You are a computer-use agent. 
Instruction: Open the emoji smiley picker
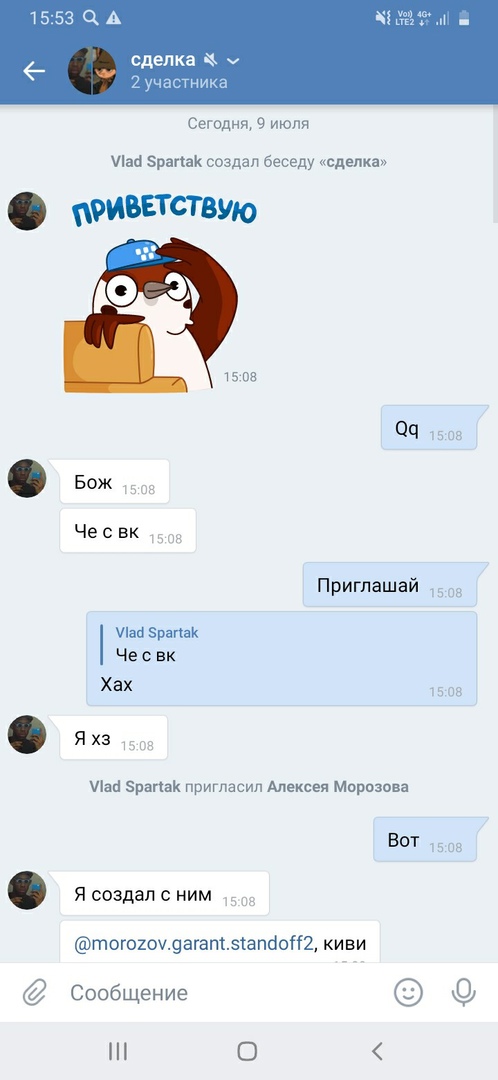(x=408, y=993)
